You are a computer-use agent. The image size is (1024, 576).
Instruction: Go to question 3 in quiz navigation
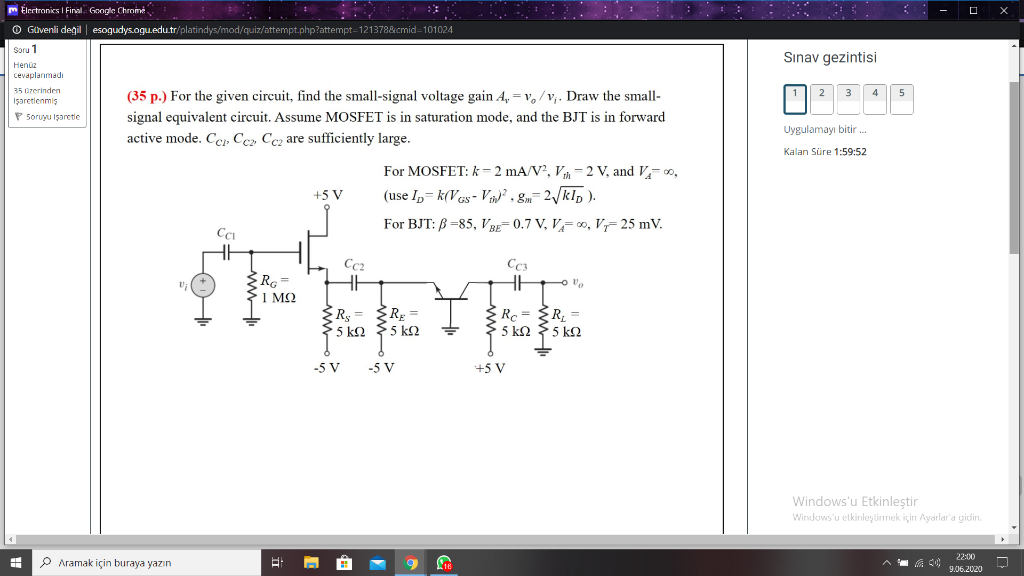pos(848,99)
